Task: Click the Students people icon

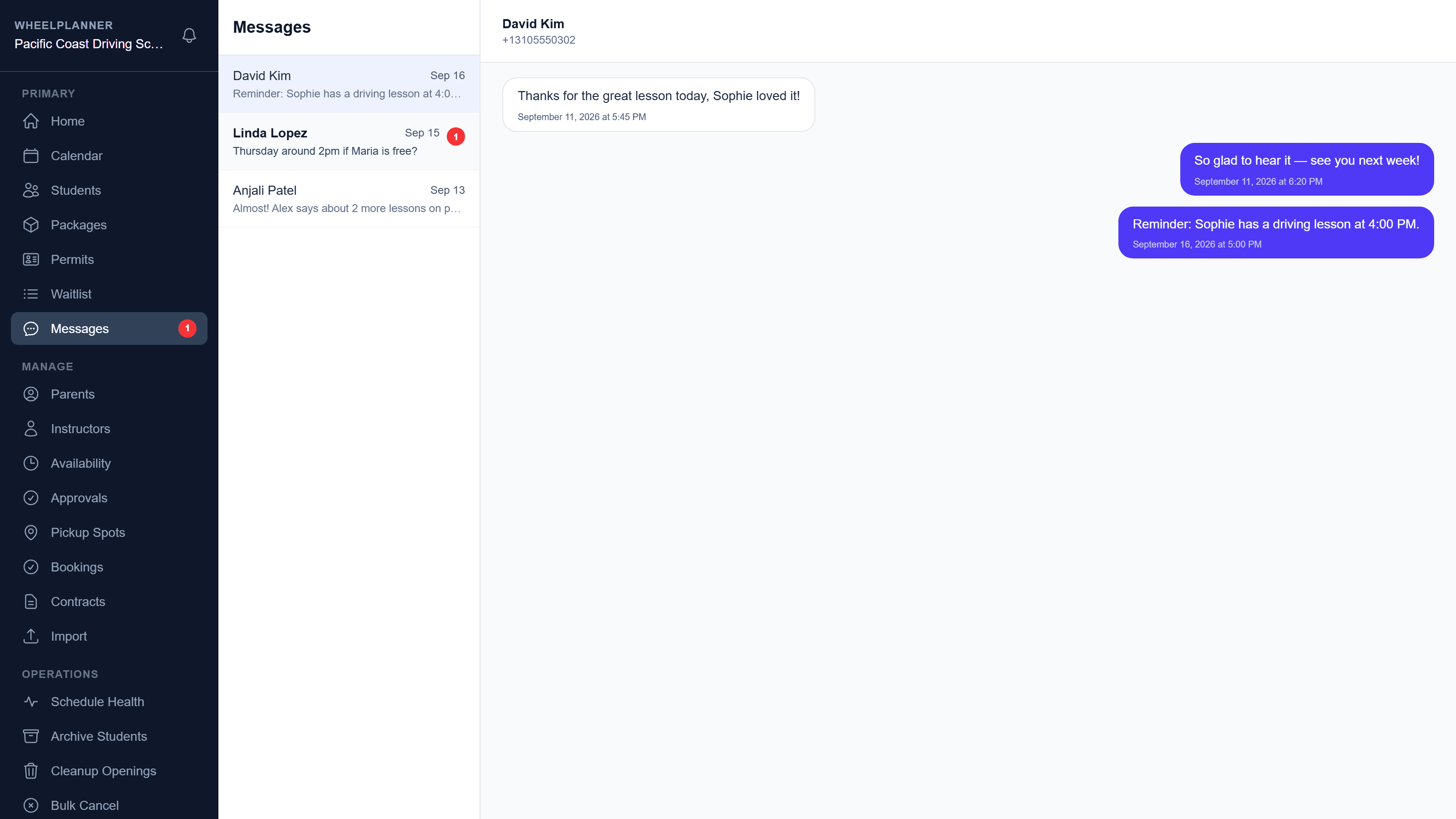Action: pyautogui.click(x=30, y=190)
